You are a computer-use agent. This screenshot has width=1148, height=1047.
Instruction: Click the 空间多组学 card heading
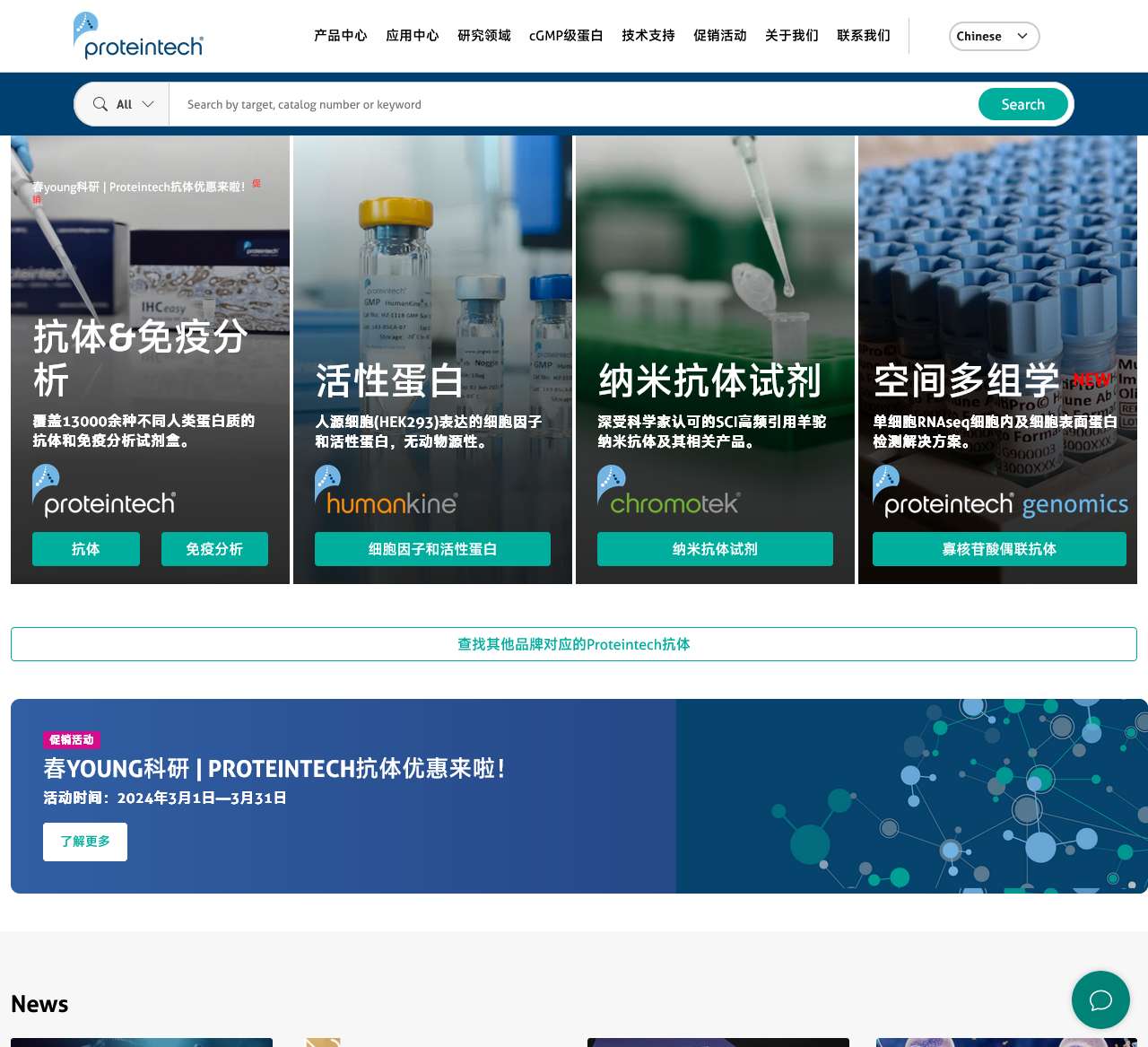(967, 380)
